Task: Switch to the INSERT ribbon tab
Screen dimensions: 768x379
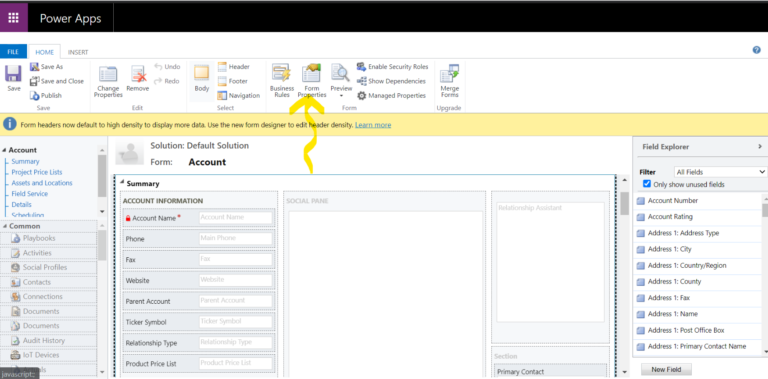Action: pos(78,52)
